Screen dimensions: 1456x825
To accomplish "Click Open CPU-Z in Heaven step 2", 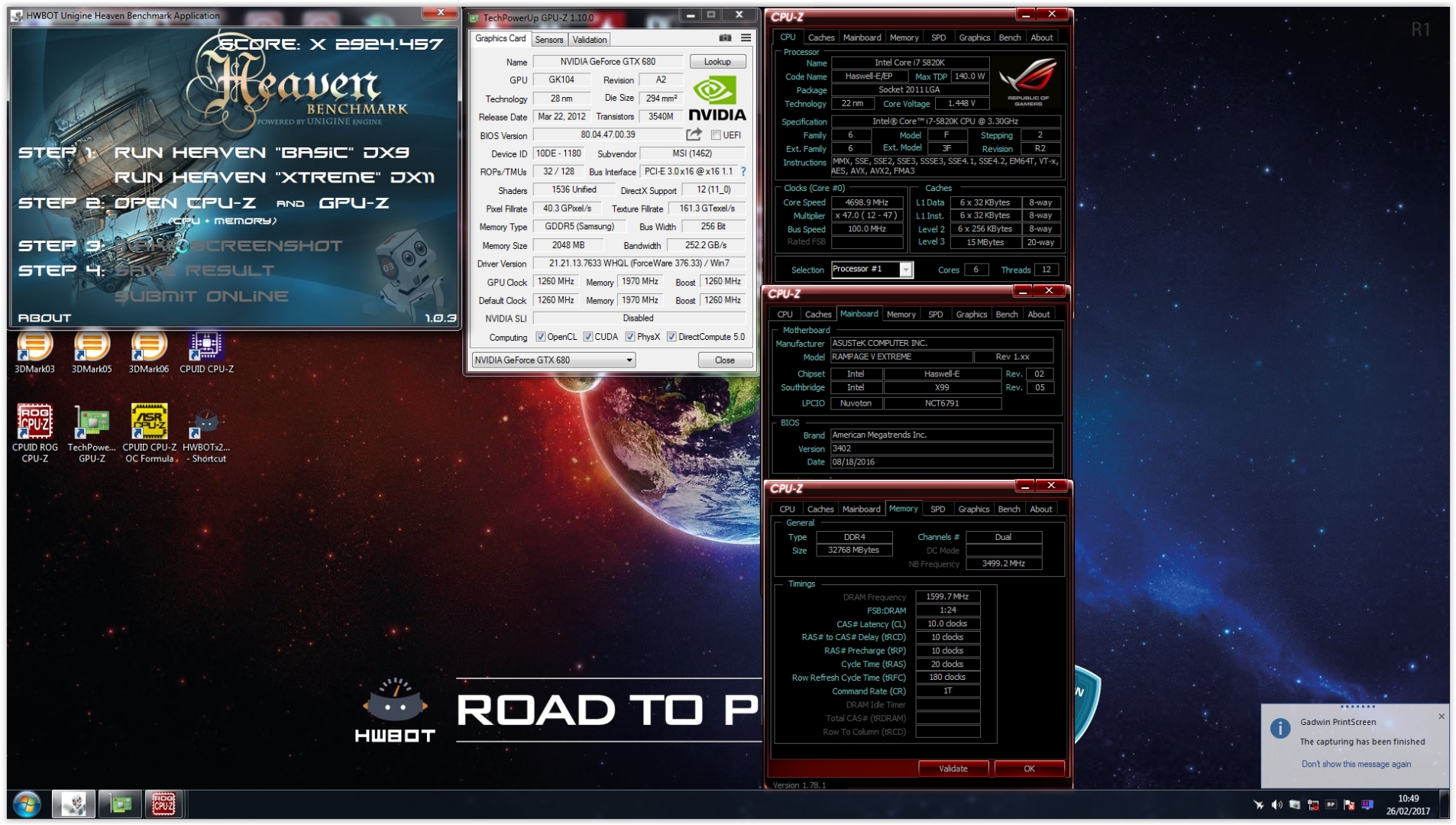I will click(x=185, y=203).
